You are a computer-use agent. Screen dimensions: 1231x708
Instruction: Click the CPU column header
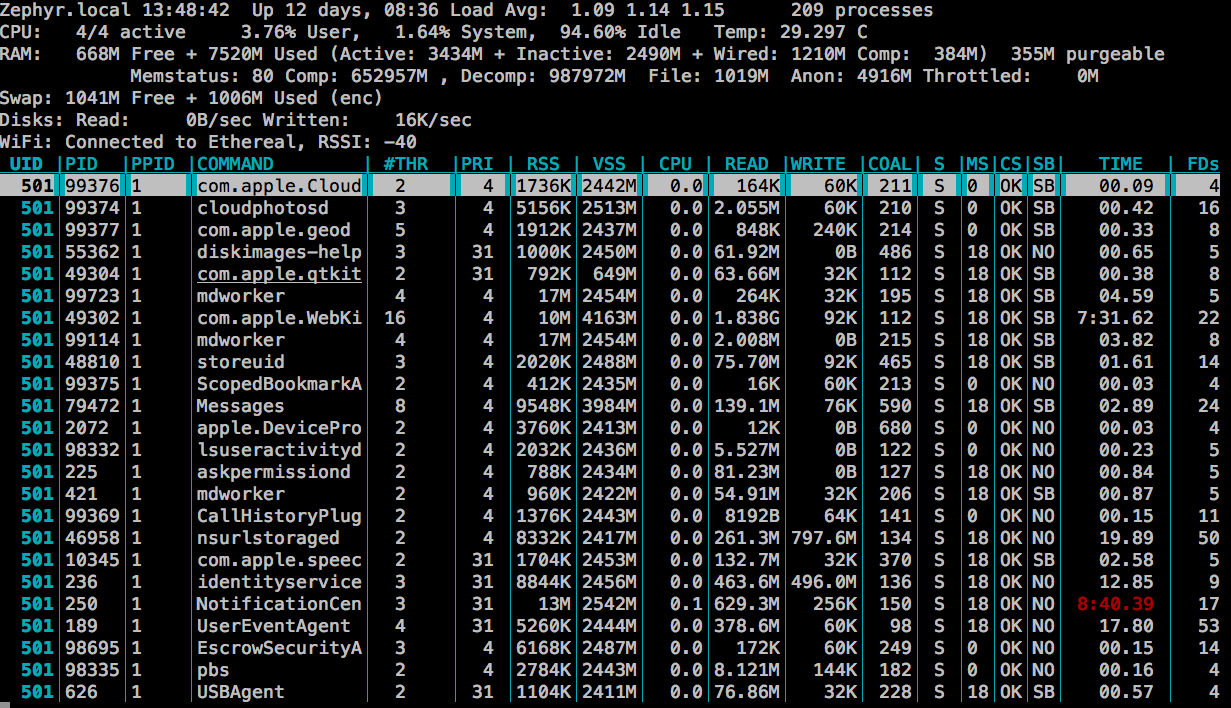pyautogui.click(x=675, y=164)
